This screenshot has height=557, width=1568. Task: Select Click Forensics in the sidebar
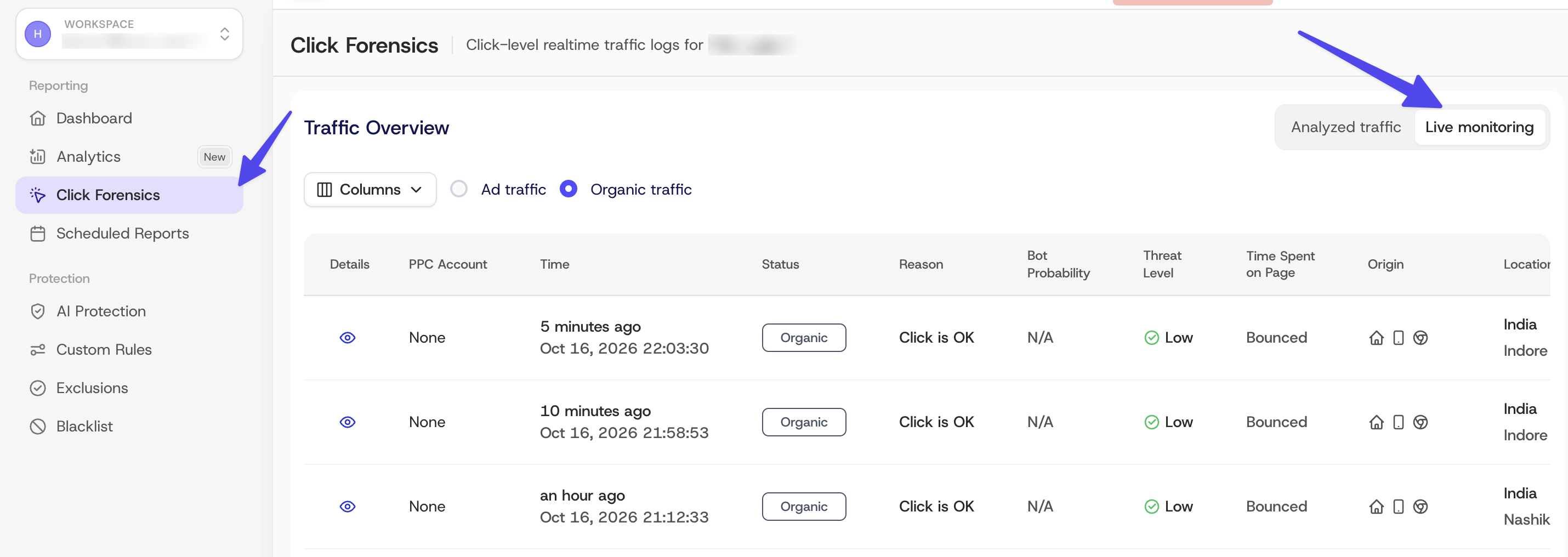coord(129,195)
